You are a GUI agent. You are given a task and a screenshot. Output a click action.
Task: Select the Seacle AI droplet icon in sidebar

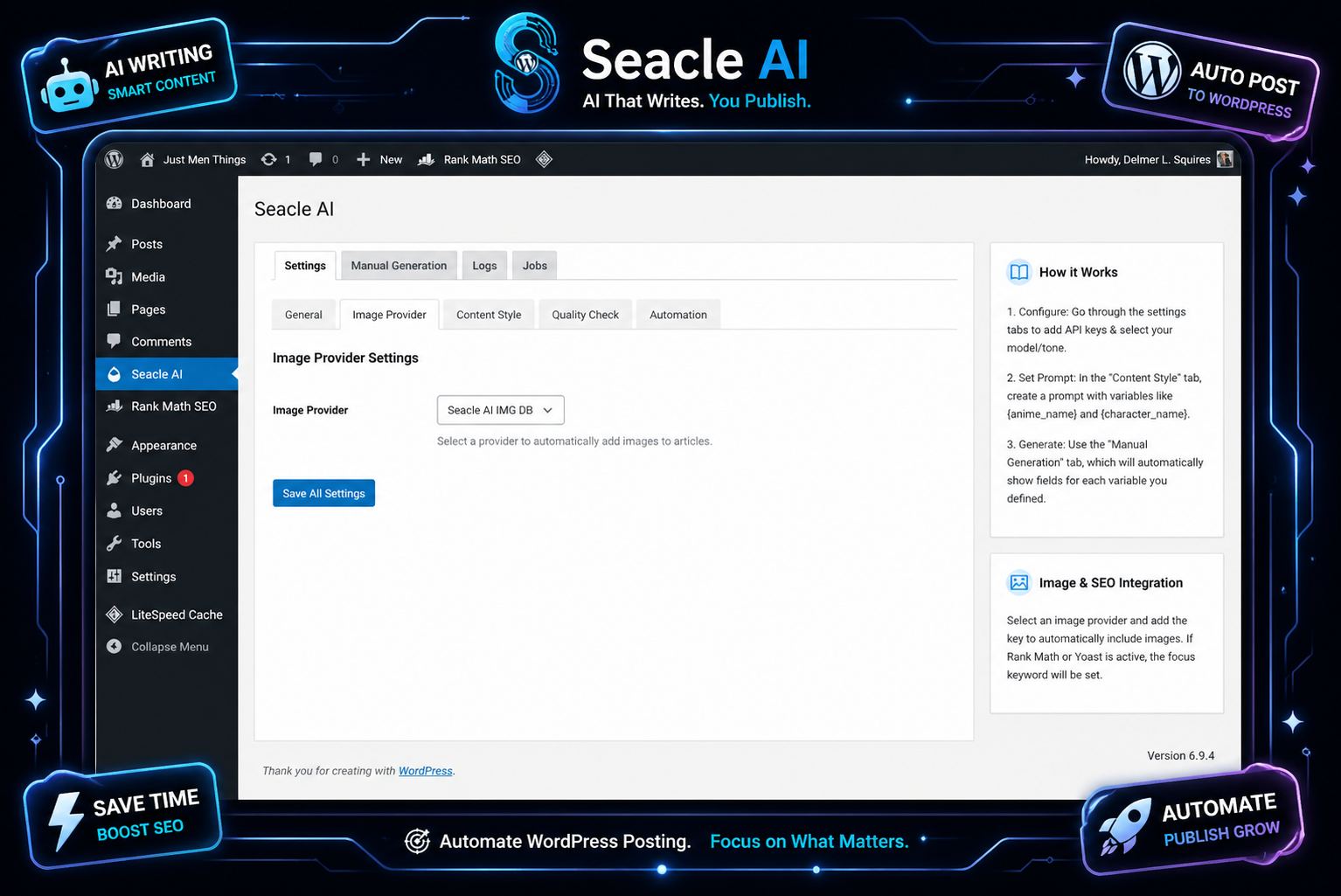point(115,373)
